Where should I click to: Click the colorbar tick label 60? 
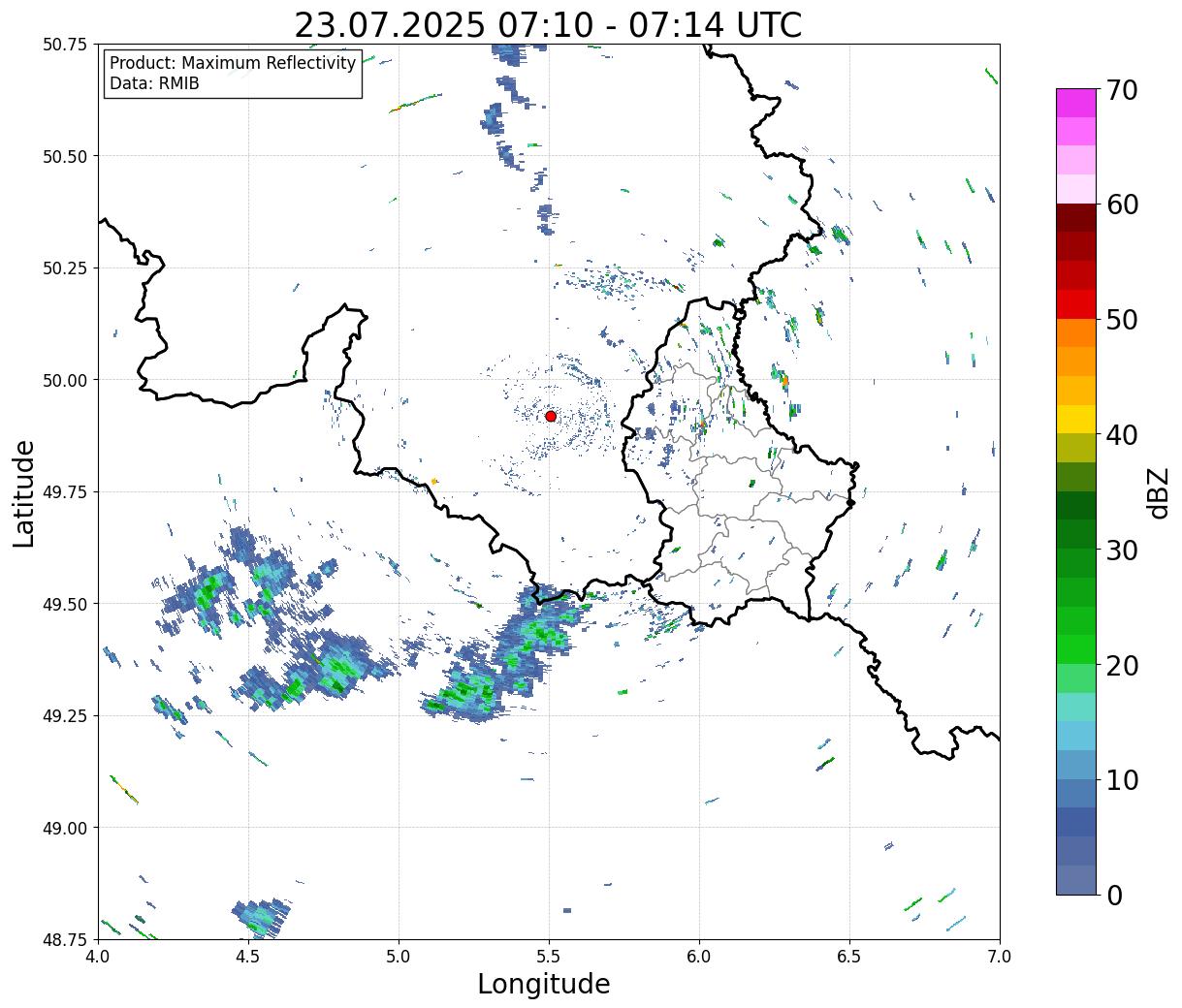click(1122, 205)
